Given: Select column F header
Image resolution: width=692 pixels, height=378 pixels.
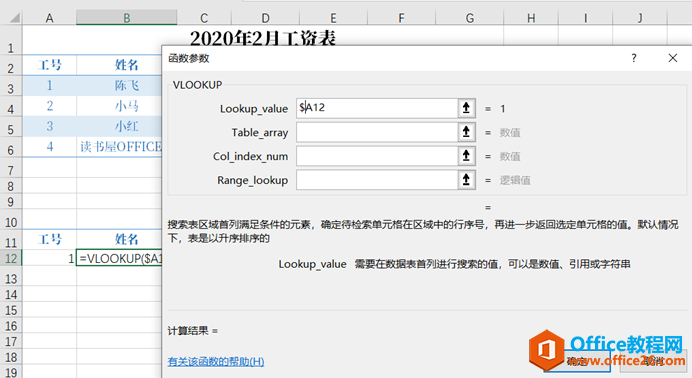Looking at the screenshot, I should (x=401, y=18).
